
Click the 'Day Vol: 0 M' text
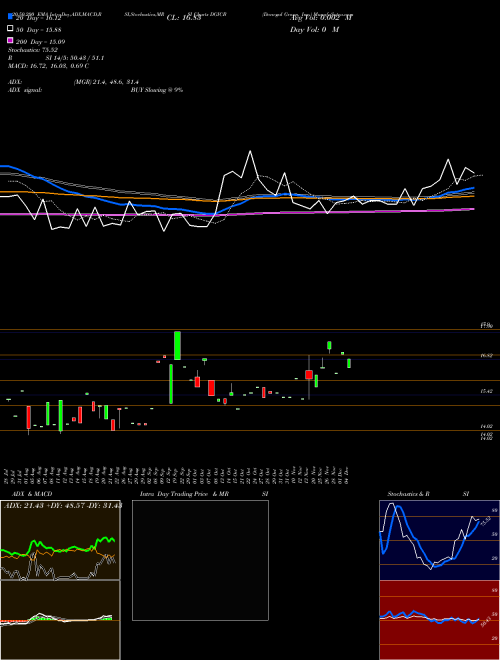click(x=314, y=30)
